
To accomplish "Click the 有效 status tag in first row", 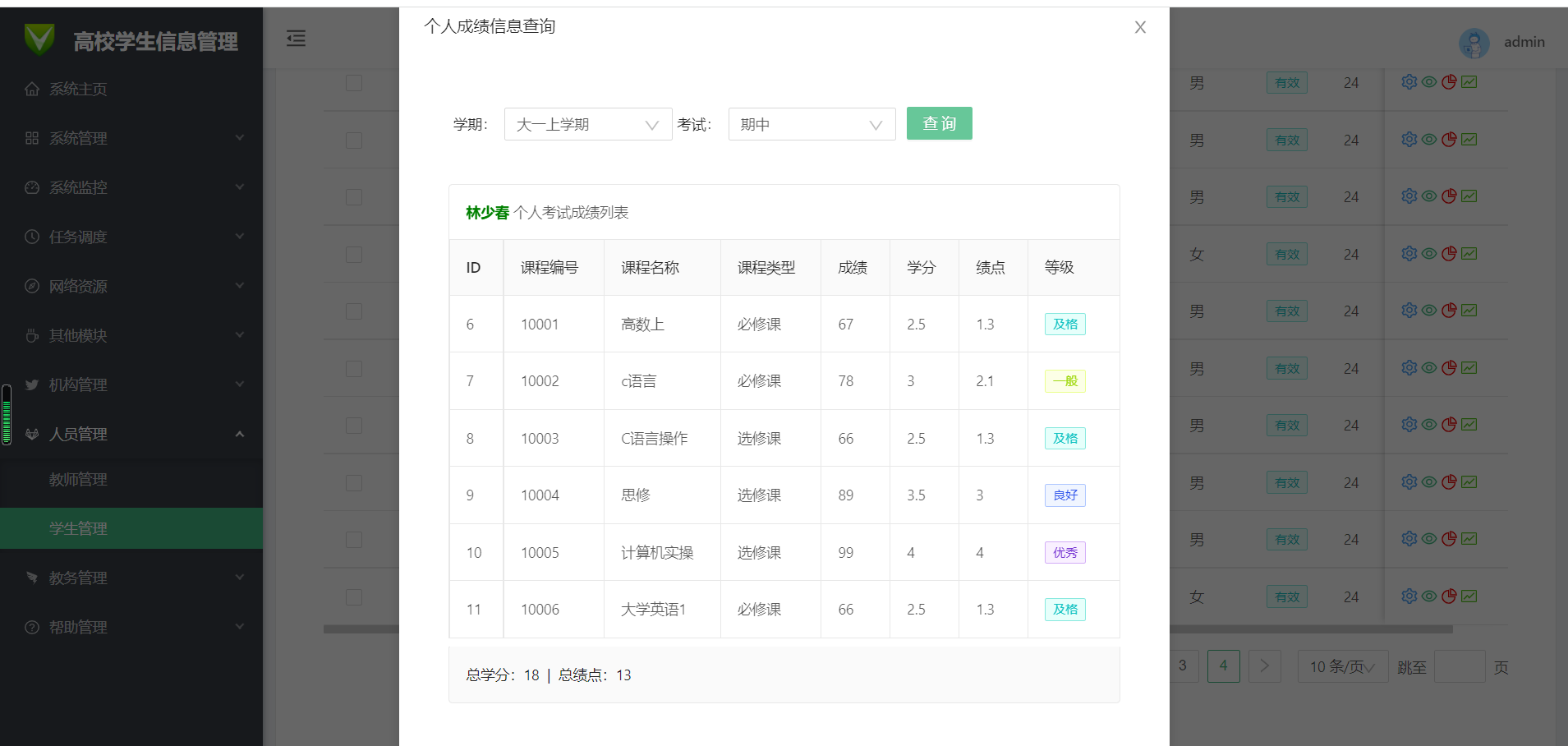I will pyautogui.click(x=1287, y=83).
